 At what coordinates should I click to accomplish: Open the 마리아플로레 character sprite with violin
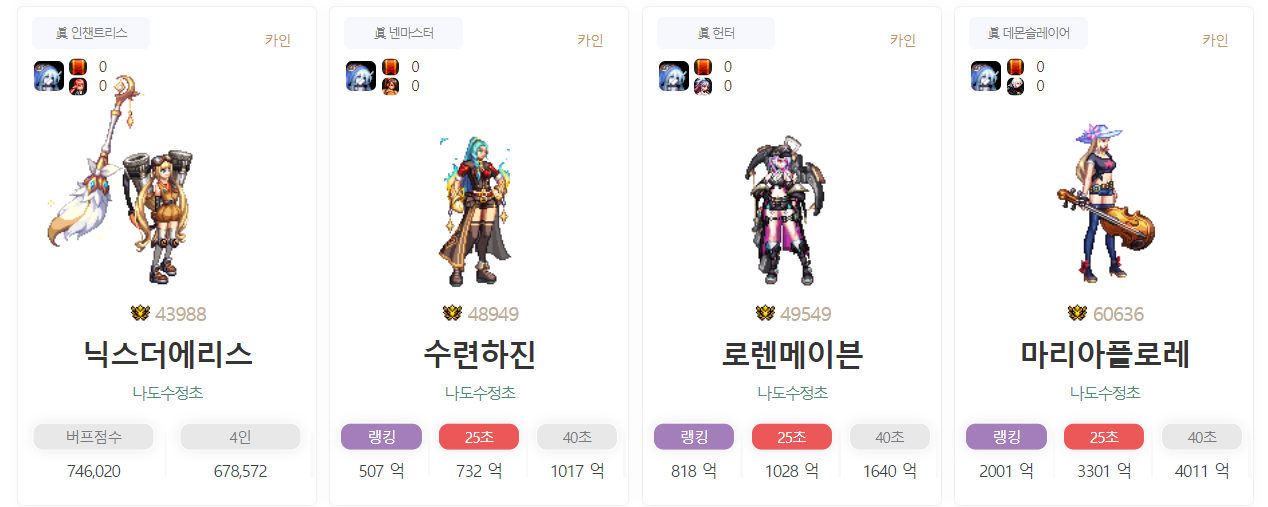[1104, 202]
